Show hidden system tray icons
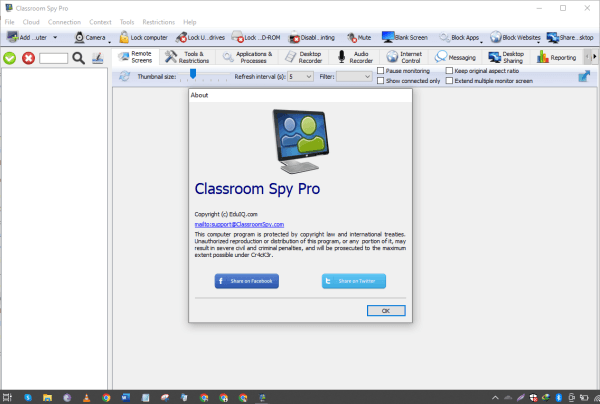Screen dimensions: 600x404 (x=495, y=397)
